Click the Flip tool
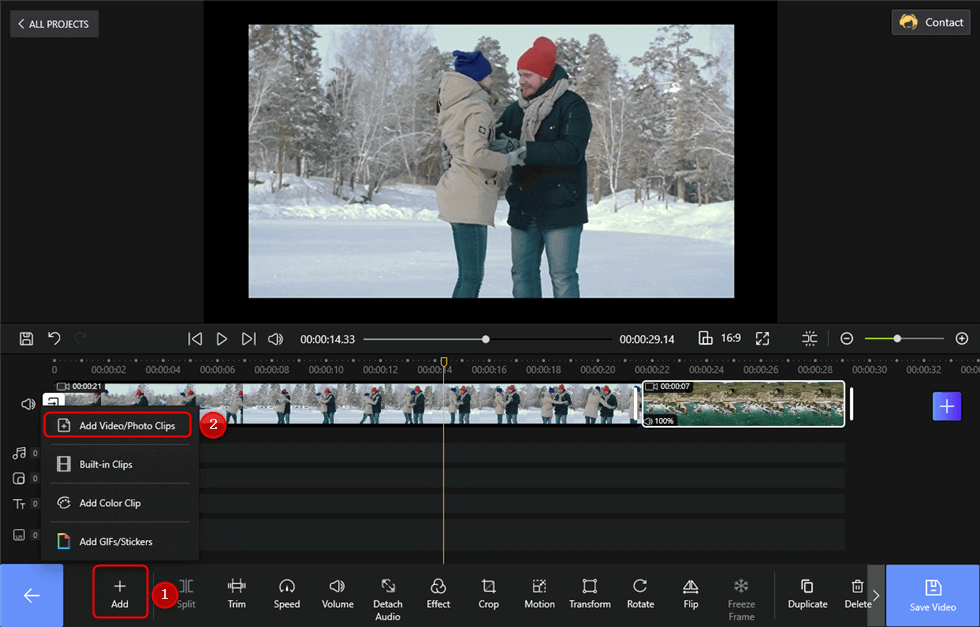Image resolution: width=980 pixels, height=627 pixels. point(691,593)
